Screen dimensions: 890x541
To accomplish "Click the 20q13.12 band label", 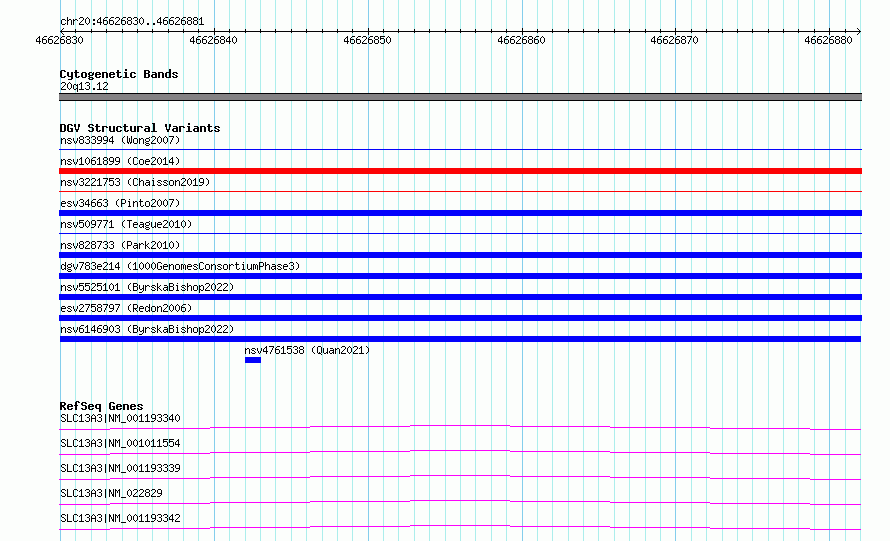I will click(84, 86).
